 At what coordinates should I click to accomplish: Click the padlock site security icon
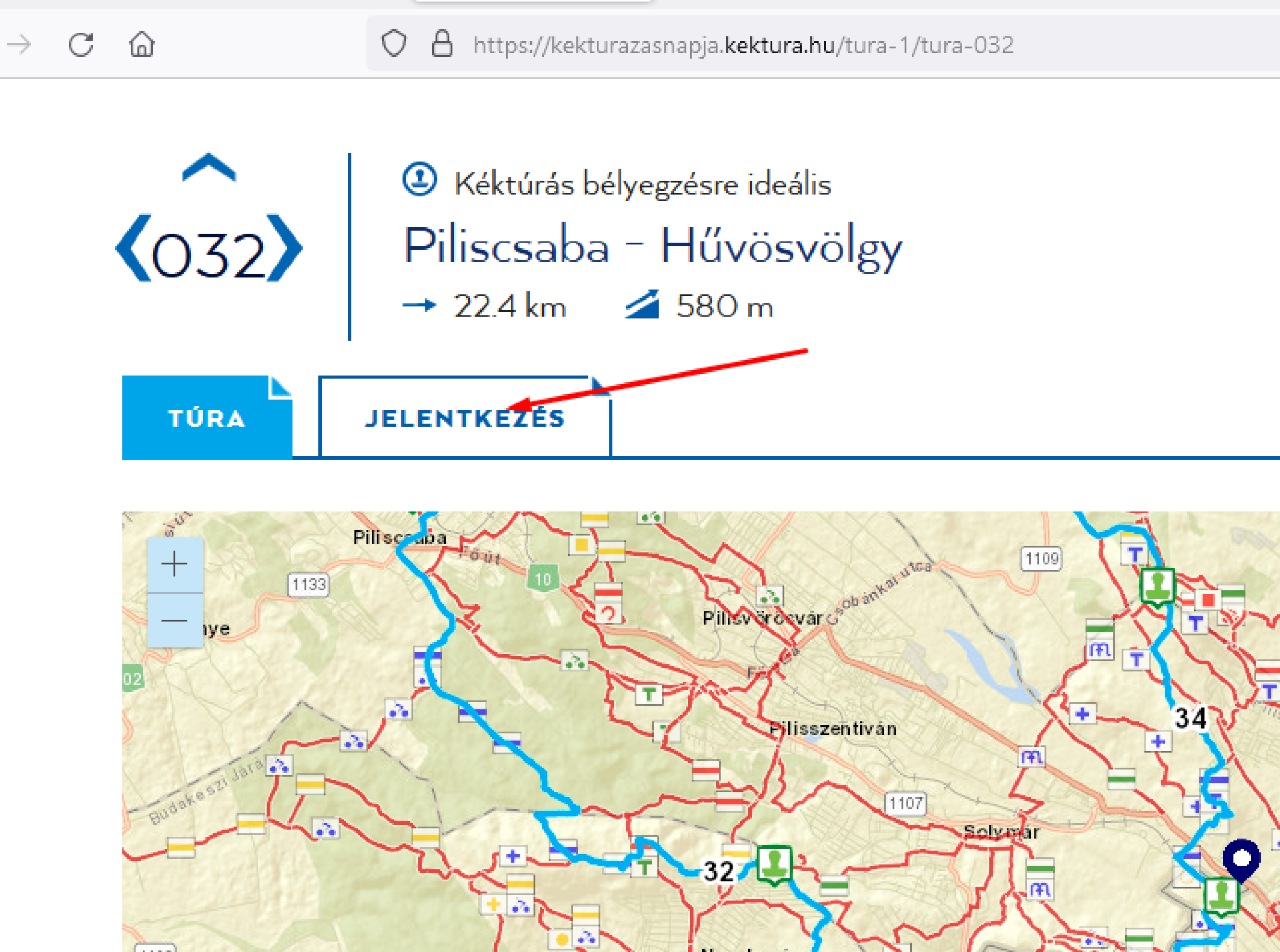[x=442, y=45]
